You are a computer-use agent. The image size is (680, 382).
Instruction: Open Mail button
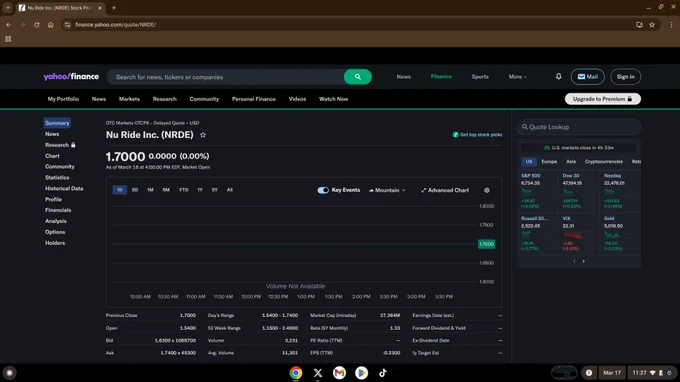pos(587,77)
